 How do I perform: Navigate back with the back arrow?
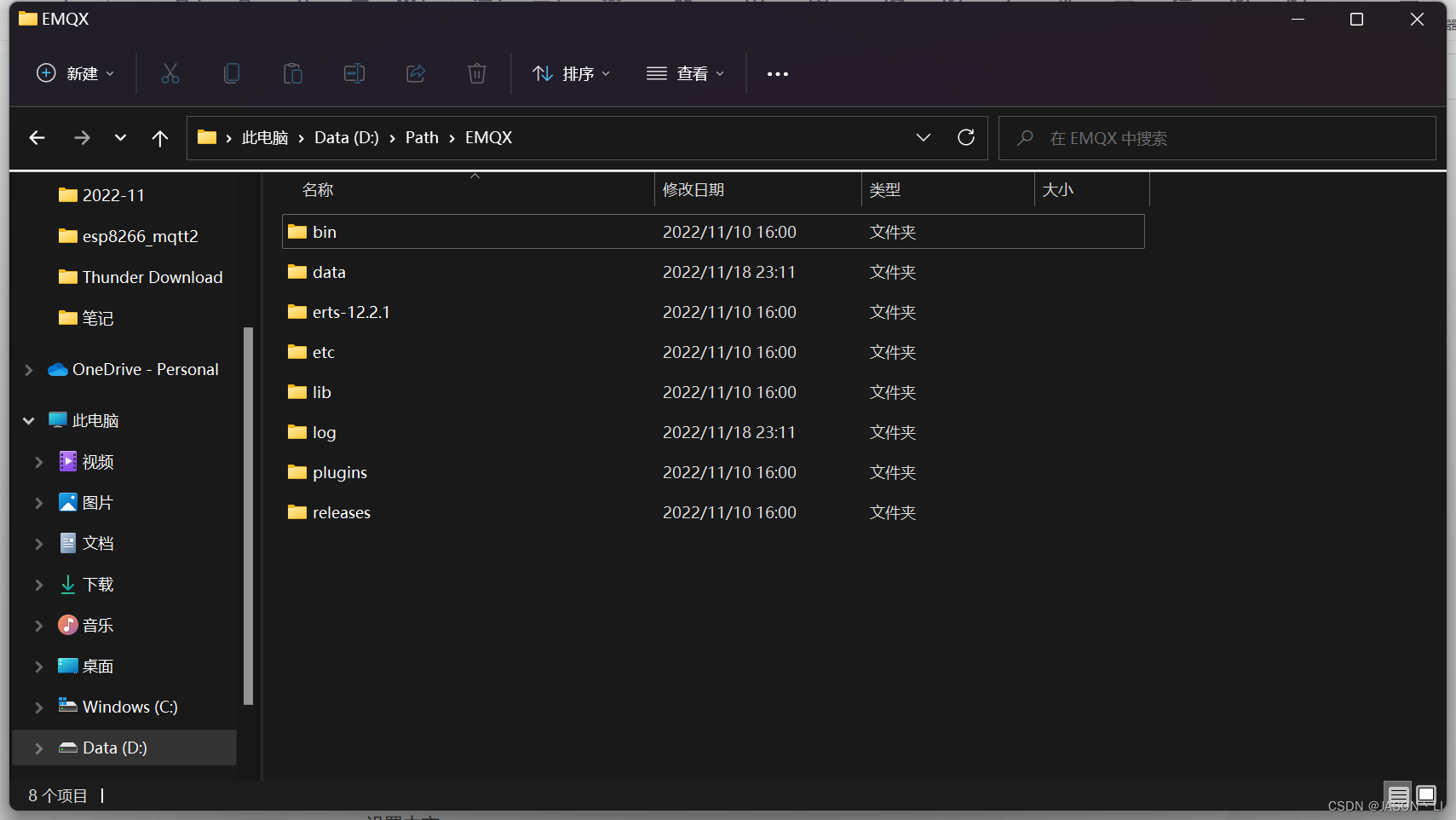coord(37,137)
